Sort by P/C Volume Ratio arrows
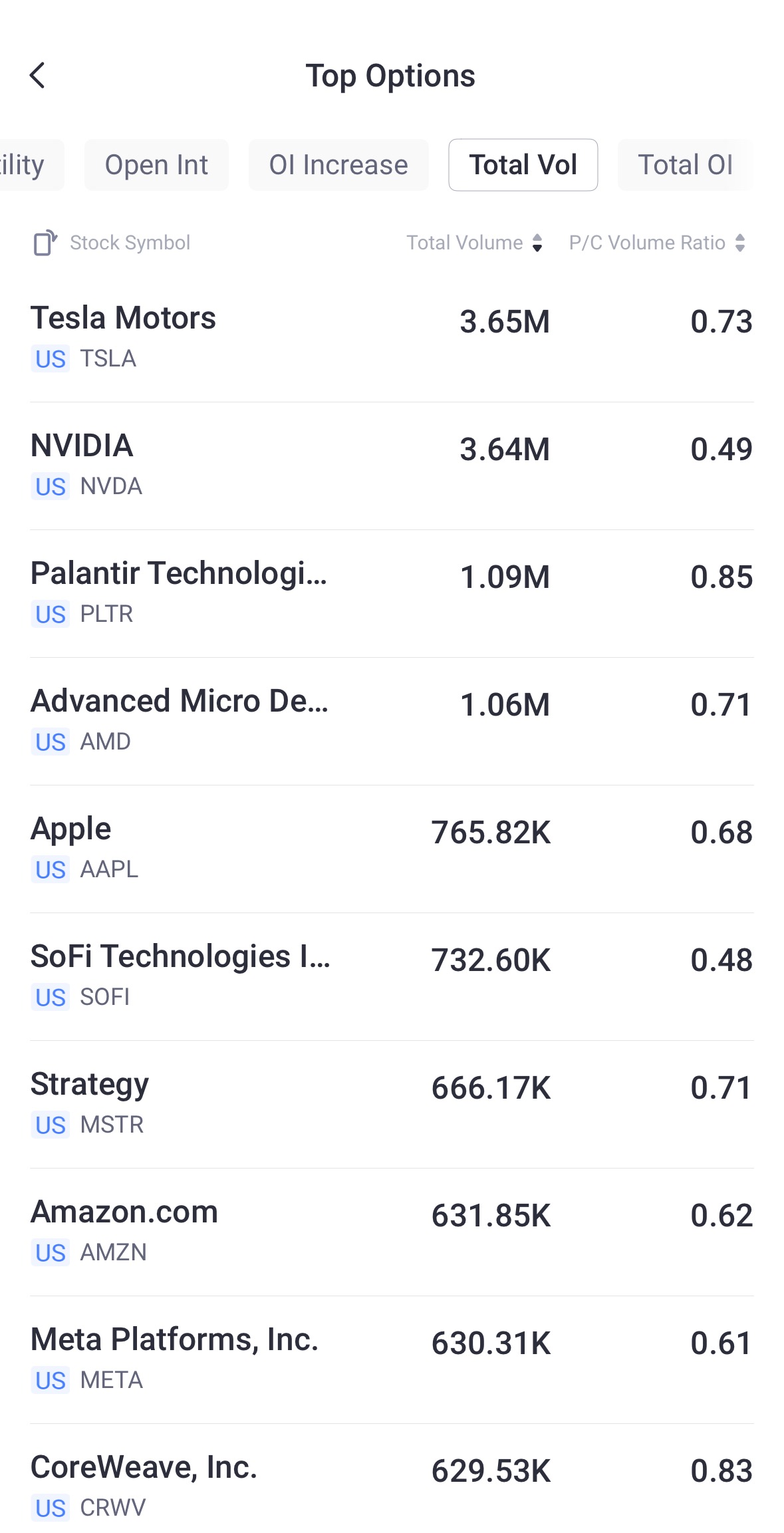This screenshot has height=1533, width=784. 740,243
